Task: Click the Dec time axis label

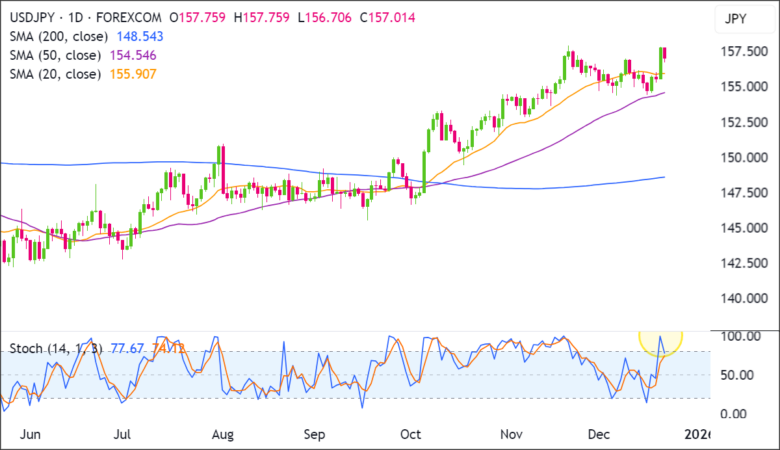Action: 599,435
